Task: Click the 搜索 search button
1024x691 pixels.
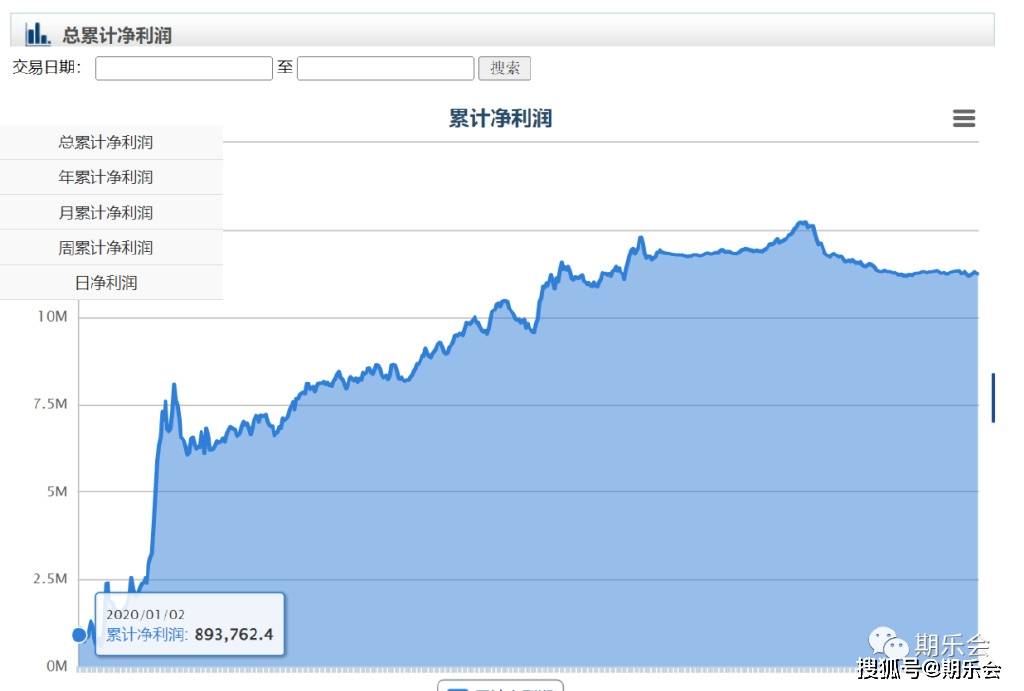Action: 504,68
